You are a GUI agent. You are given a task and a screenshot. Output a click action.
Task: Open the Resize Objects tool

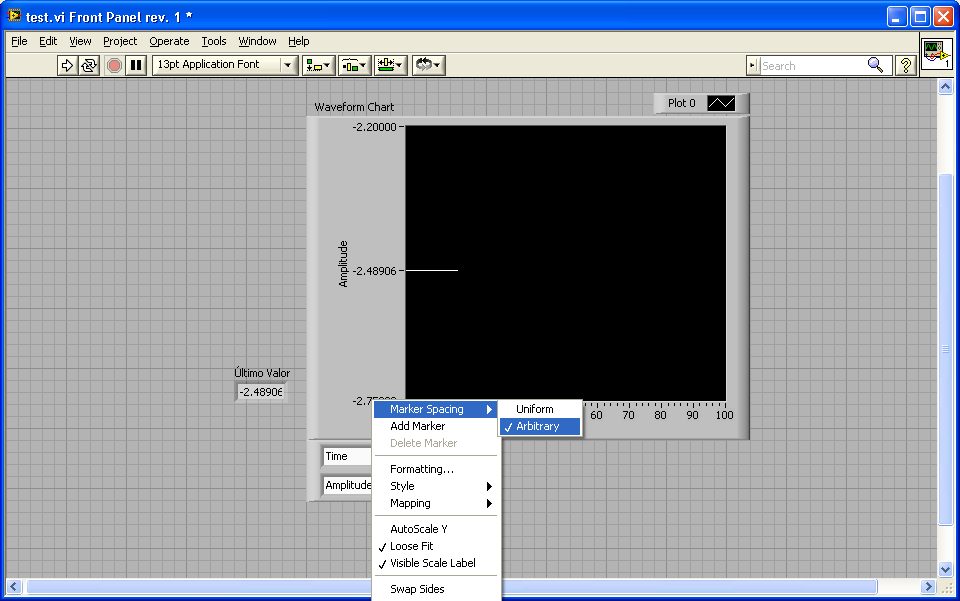390,65
